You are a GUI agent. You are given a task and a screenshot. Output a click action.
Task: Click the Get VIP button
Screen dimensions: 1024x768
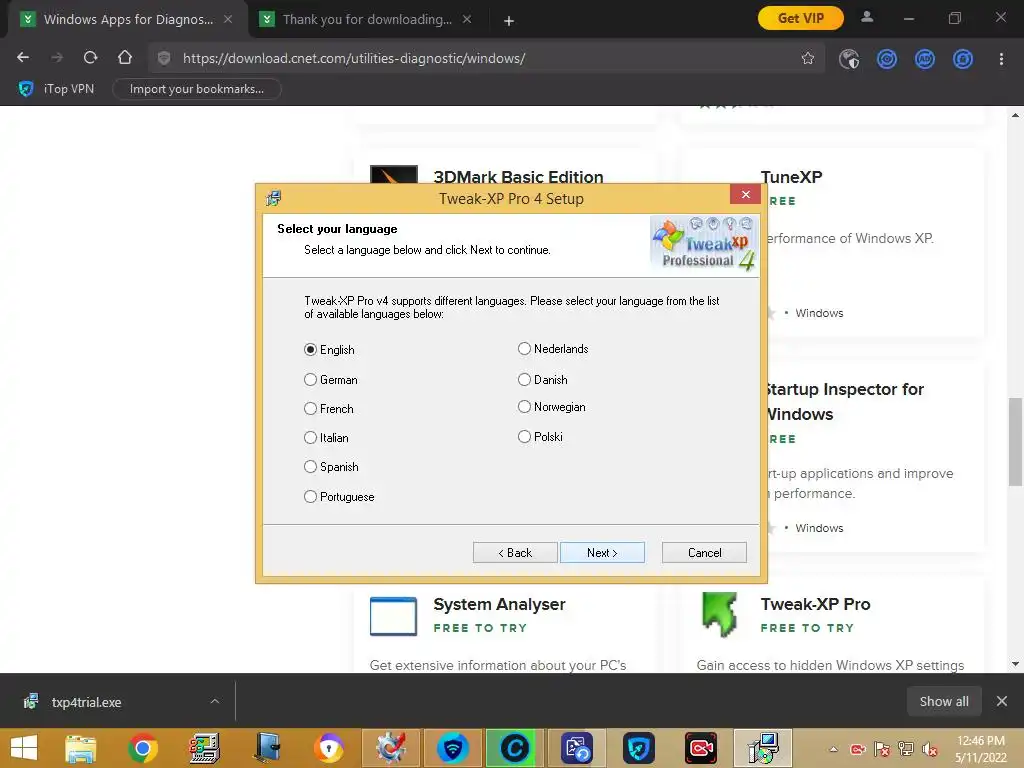801,18
